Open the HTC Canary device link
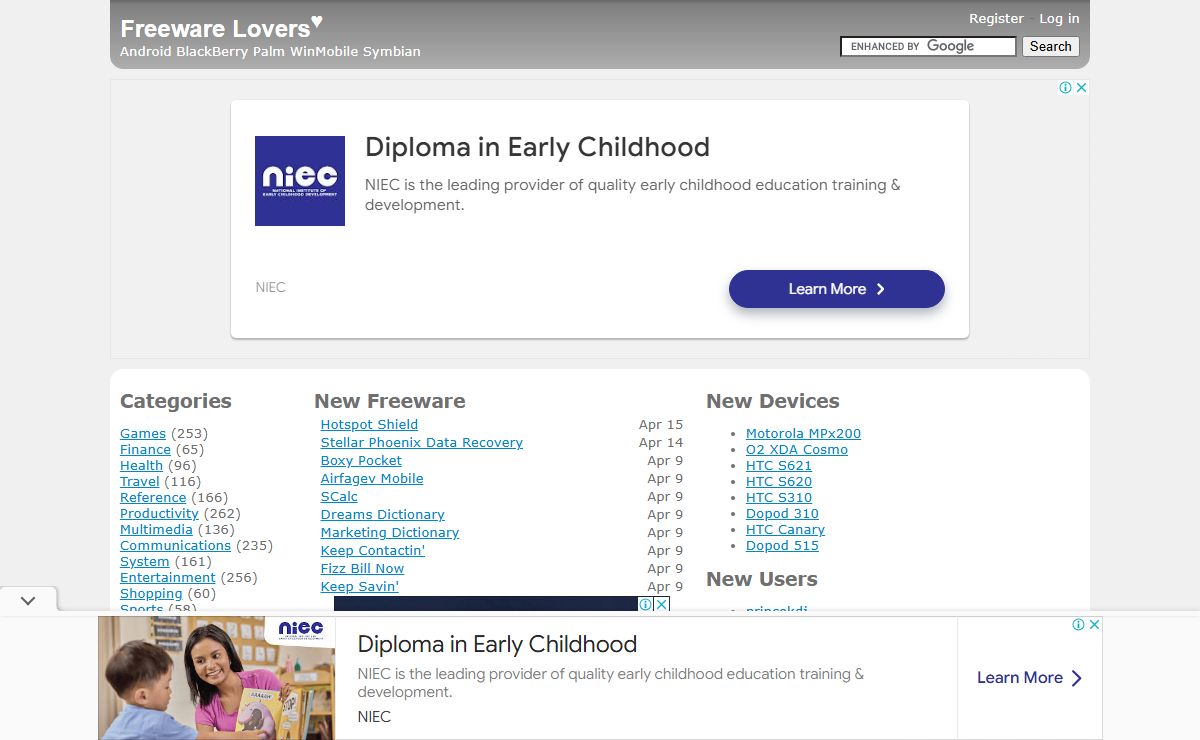Screen dimensions: 1200x740 click(x=785, y=529)
